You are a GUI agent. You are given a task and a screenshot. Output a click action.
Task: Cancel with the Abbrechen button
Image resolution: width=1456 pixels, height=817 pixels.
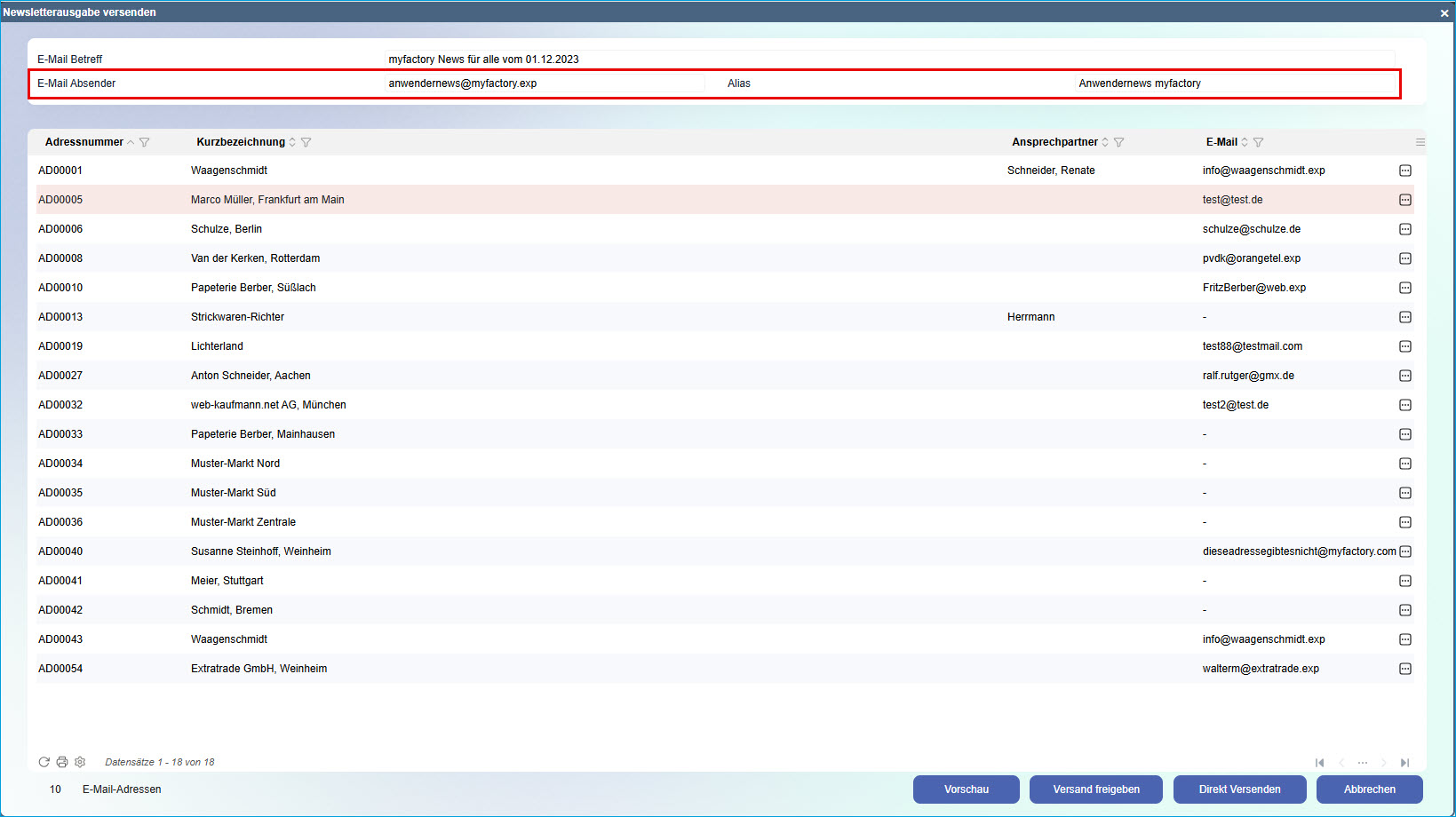coord(1369,789)
